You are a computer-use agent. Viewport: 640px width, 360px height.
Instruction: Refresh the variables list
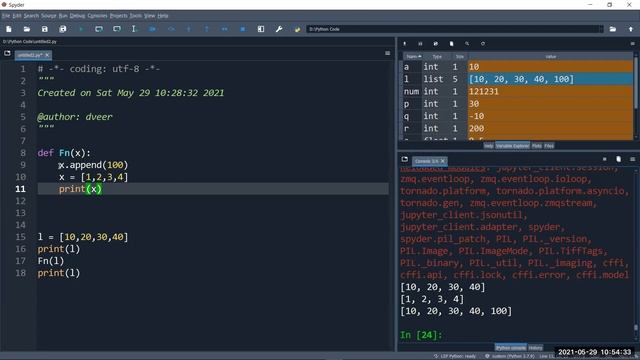tap(482, 44)
